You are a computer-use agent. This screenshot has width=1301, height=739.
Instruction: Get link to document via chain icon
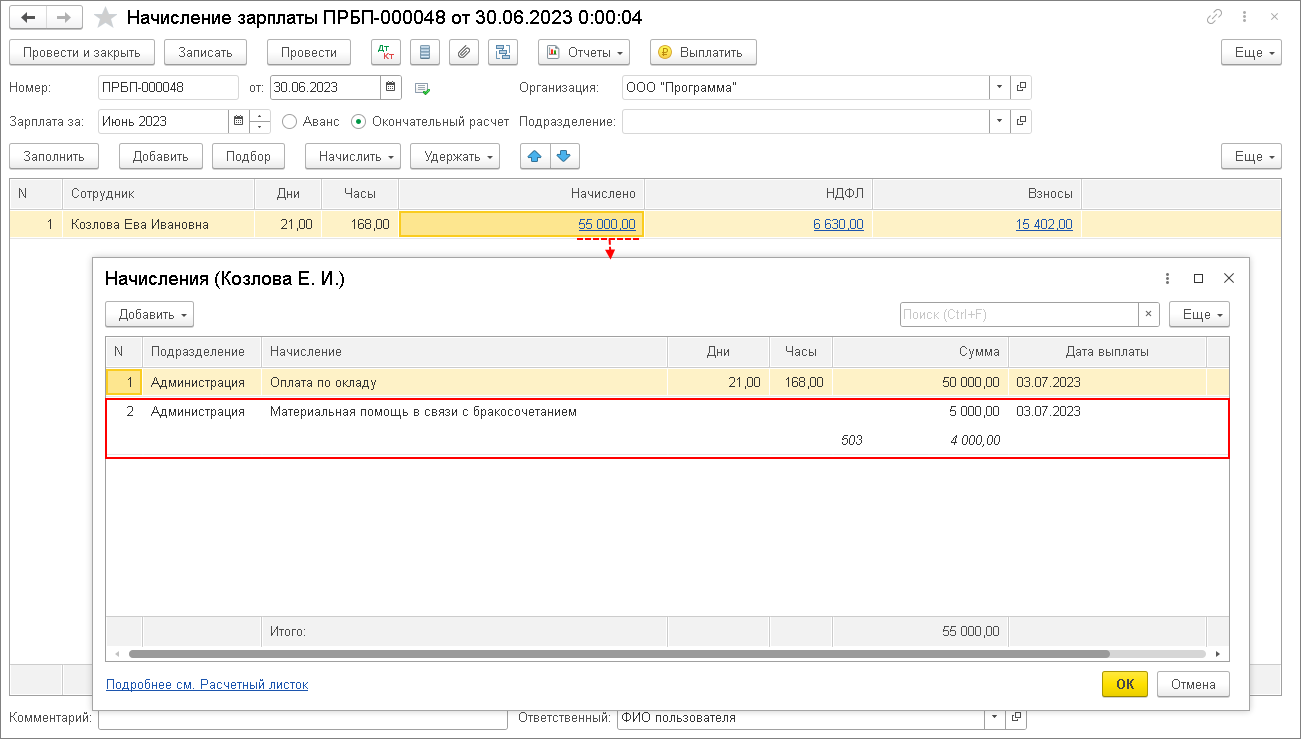coord(1215,17)
